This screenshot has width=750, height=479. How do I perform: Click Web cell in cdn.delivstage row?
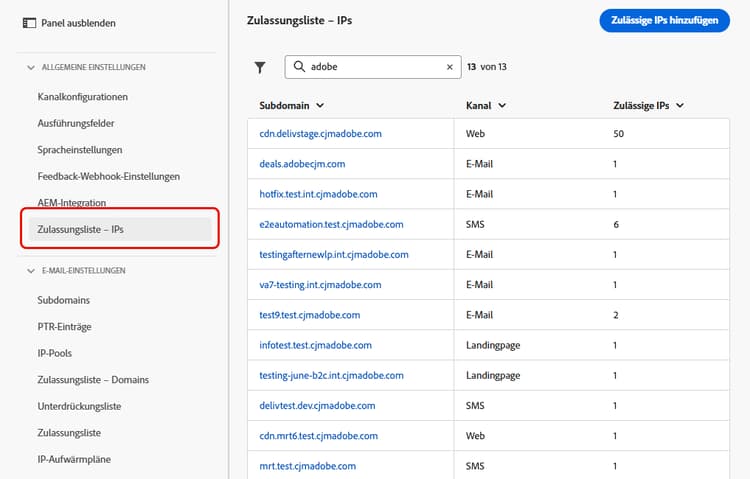[475, 134]
